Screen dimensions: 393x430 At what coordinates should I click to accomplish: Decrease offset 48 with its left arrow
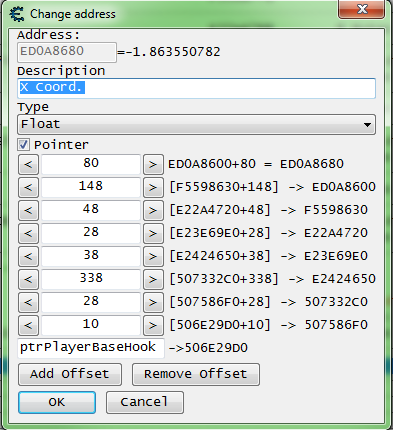click(x=28, y=210)
